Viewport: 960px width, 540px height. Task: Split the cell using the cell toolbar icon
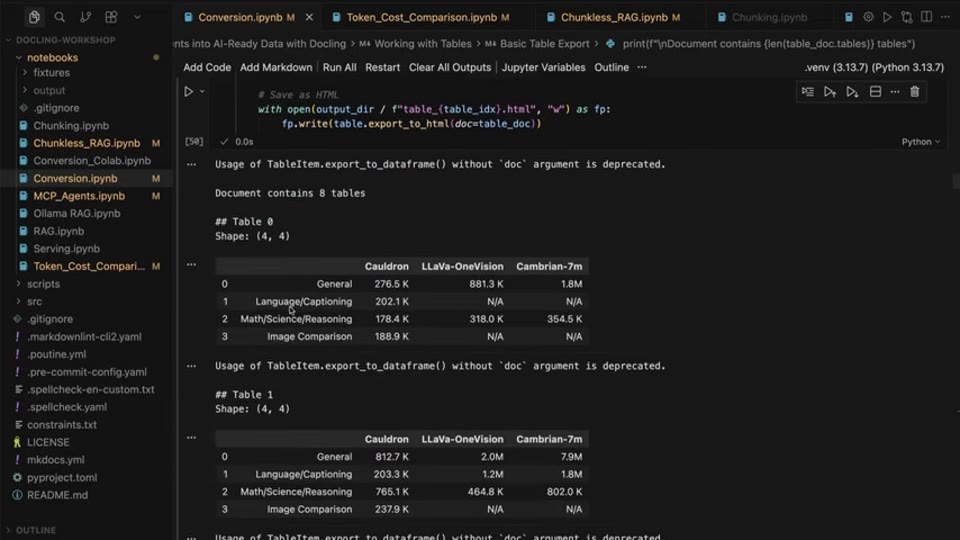click(x=876, y=92)
